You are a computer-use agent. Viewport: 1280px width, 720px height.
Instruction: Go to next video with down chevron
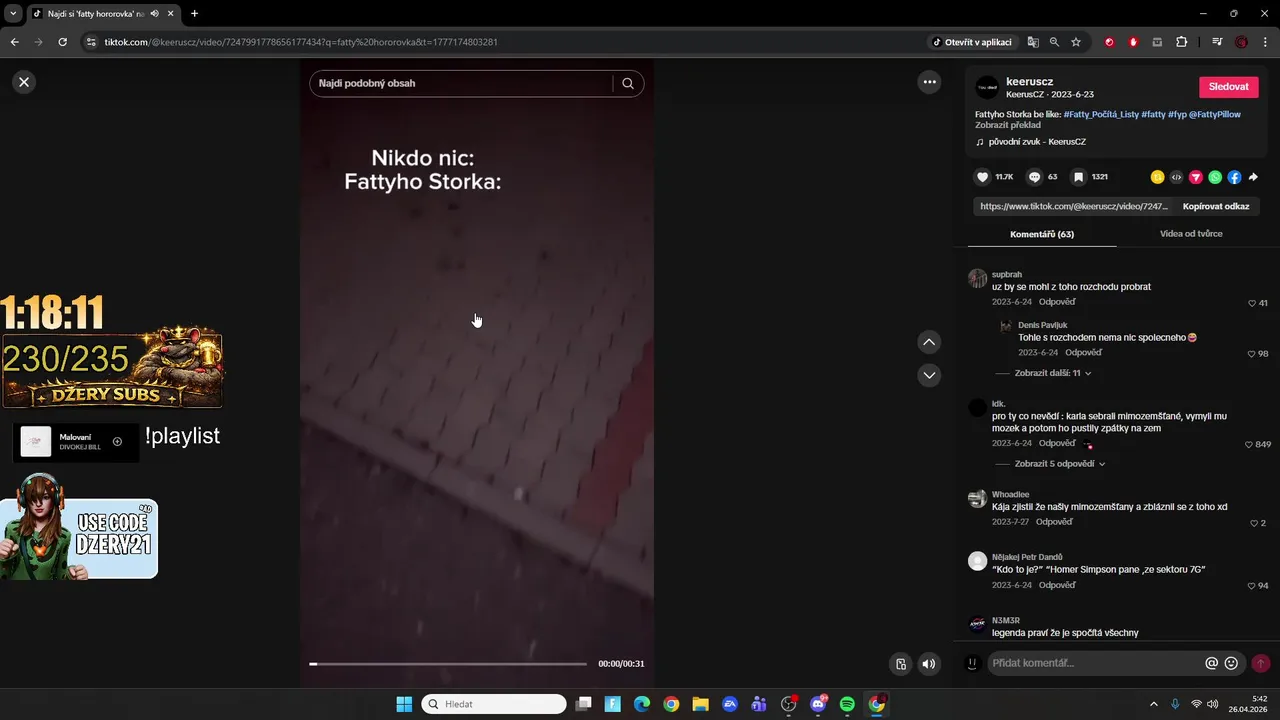click(929, 375)
